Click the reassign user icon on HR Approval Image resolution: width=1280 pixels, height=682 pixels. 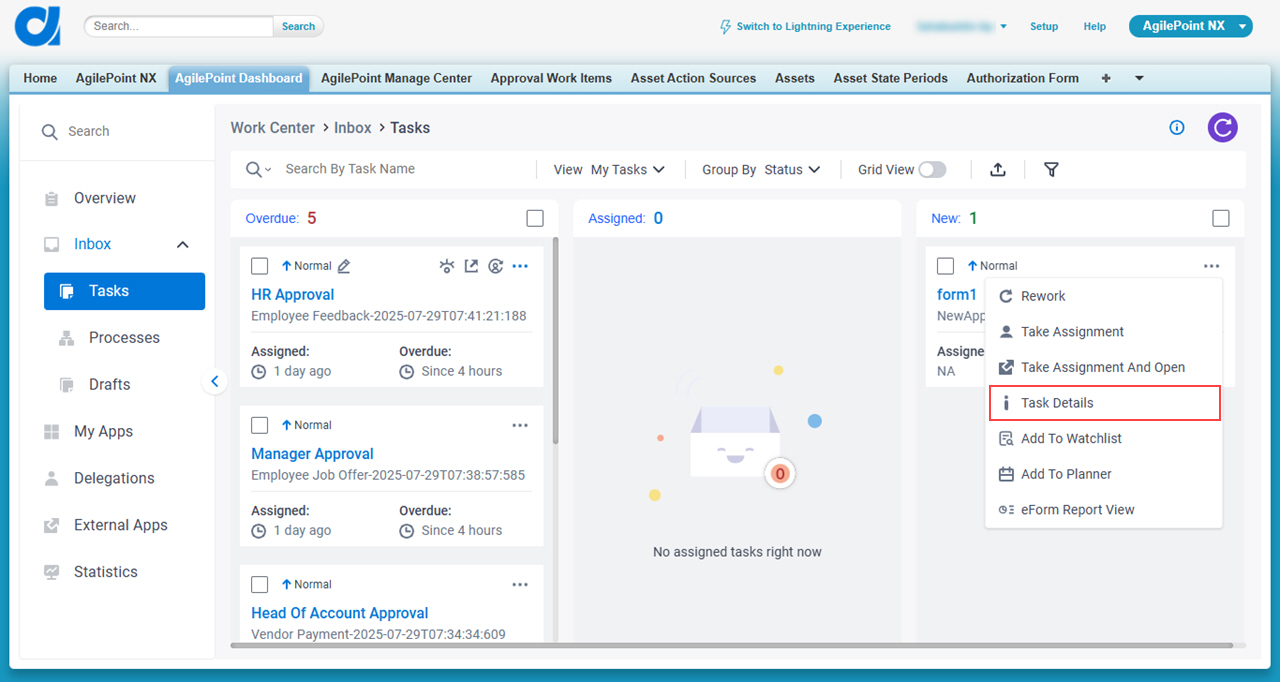coord(495,266)
